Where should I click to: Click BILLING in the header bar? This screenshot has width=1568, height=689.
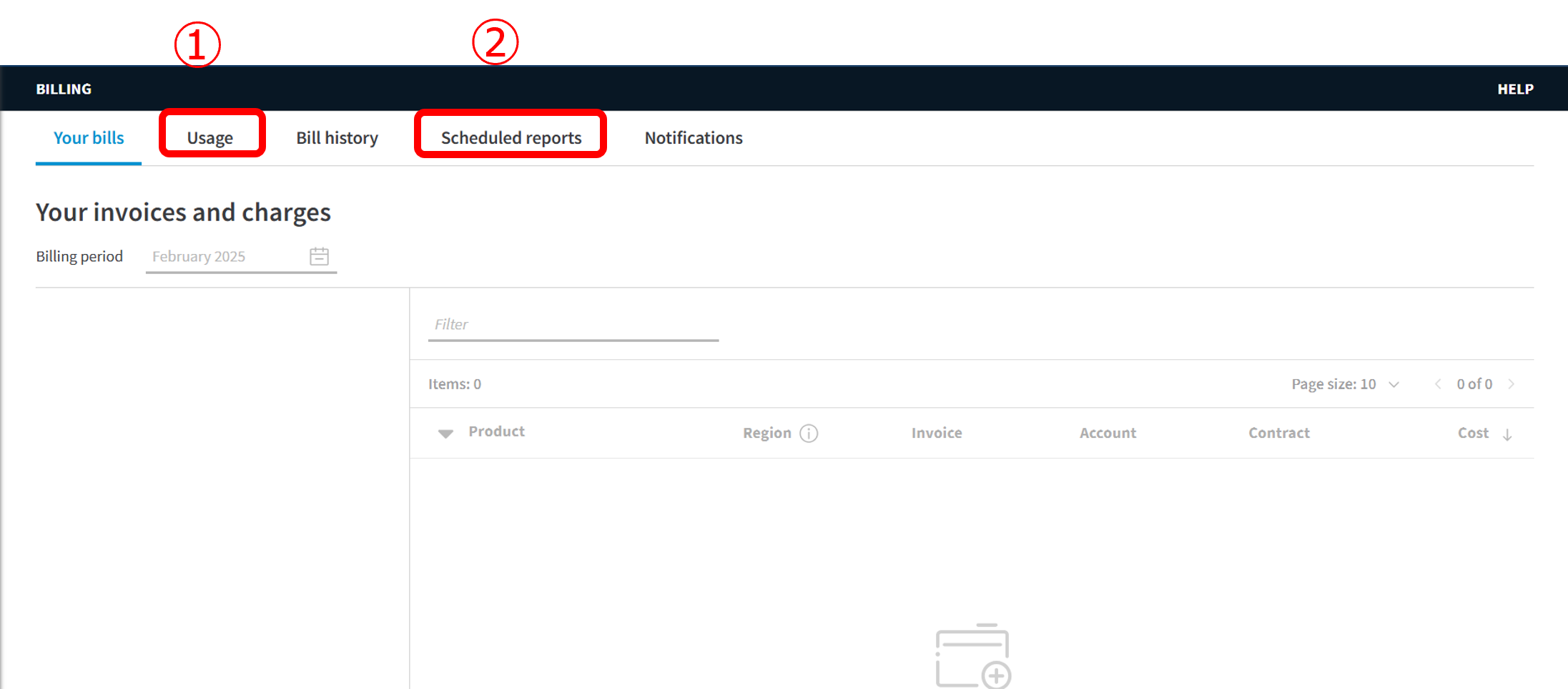[x=64, y=89]
